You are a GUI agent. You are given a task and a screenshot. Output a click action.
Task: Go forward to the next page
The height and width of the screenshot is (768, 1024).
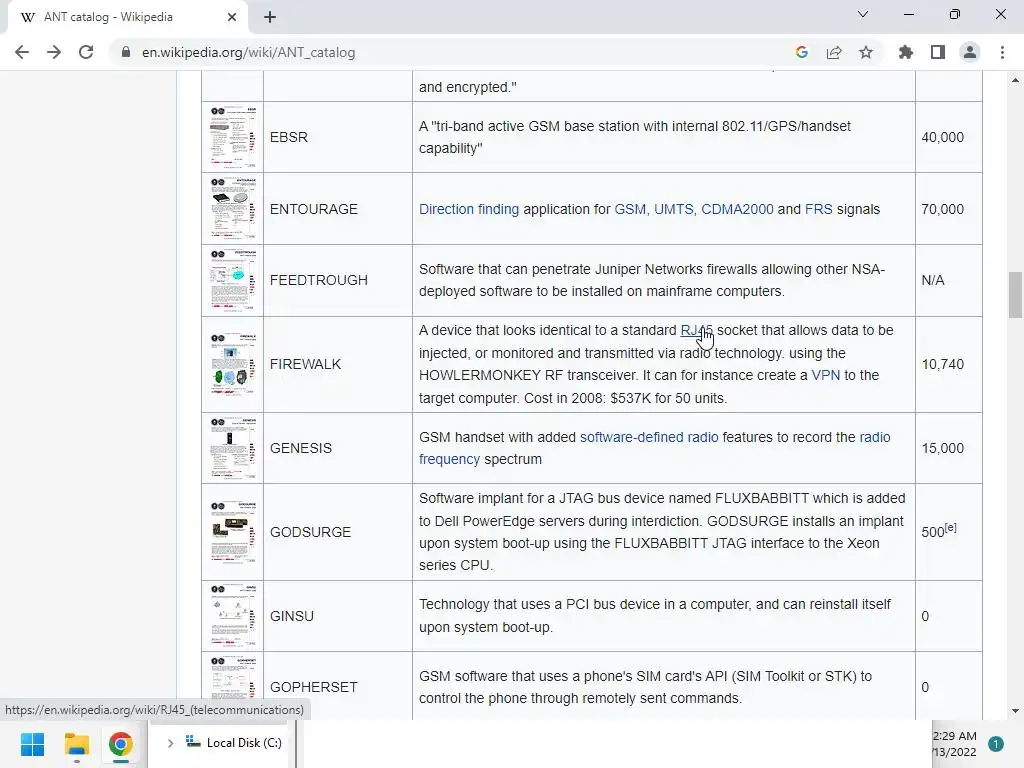point(54,52)
